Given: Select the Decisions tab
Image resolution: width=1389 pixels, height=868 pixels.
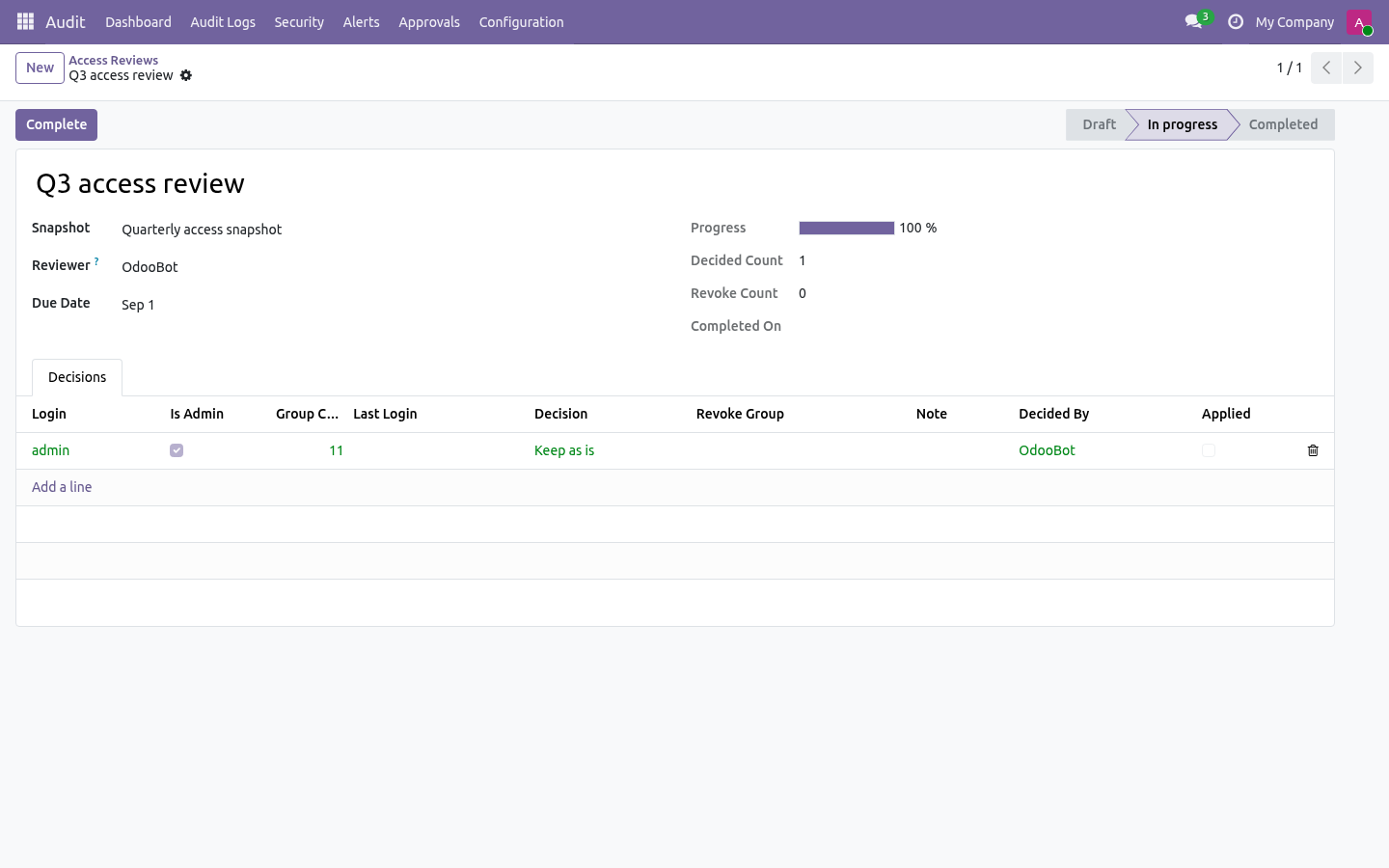Looking at the screenshot, I should [77, 377].
